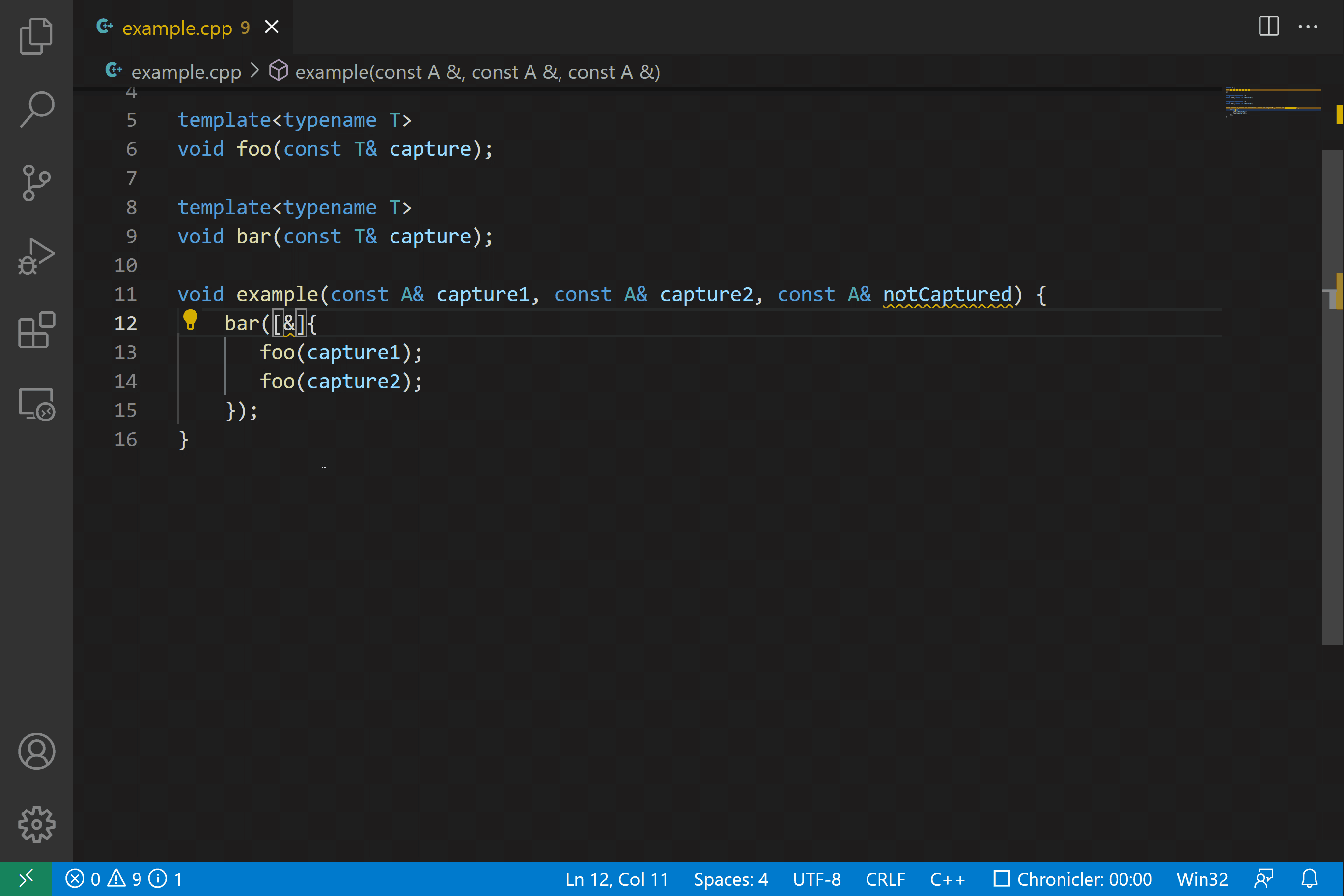Open the Source Control view
Viewport: 1344px width, 896px height.
[x=36, y=182]
